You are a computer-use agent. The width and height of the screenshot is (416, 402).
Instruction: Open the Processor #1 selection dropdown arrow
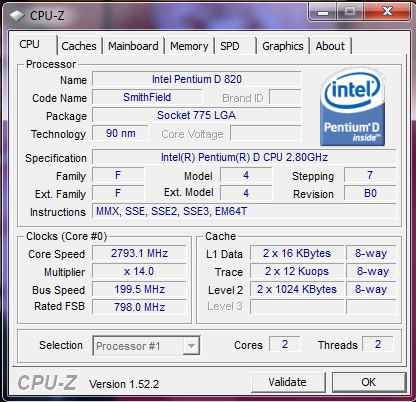tap(191, 346)
